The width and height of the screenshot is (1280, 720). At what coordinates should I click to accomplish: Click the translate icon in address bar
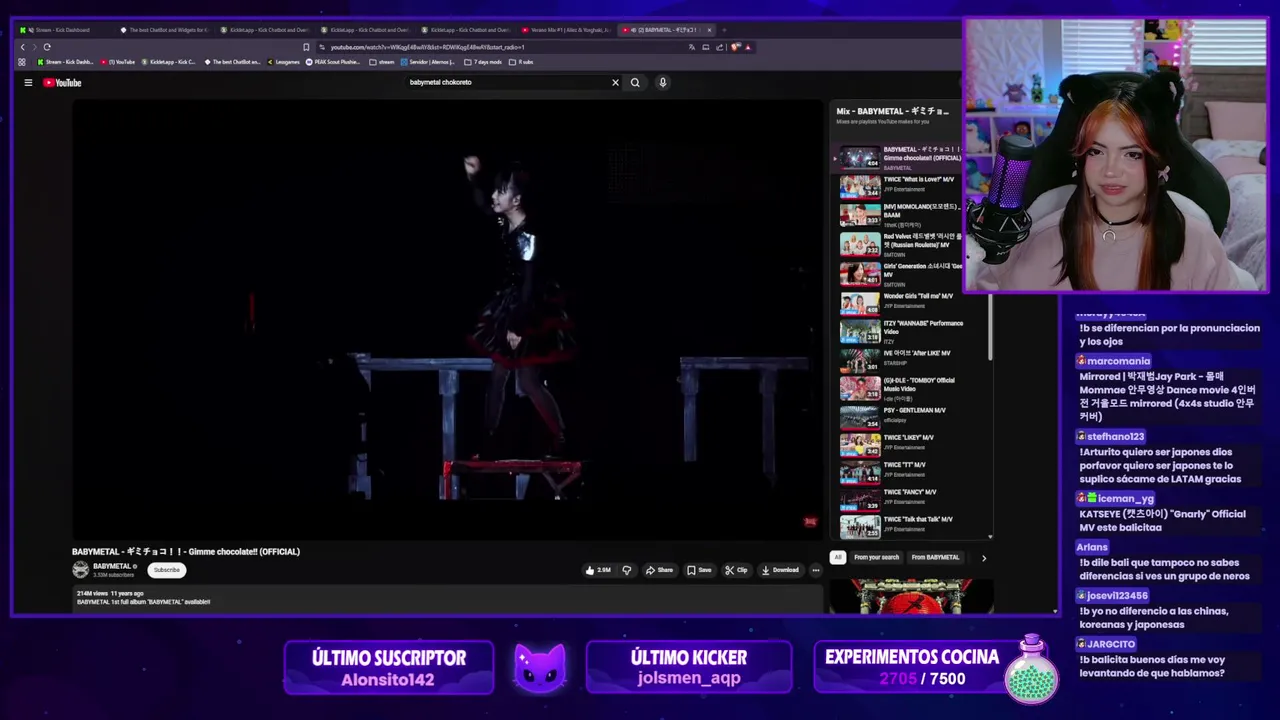[691, 47]
